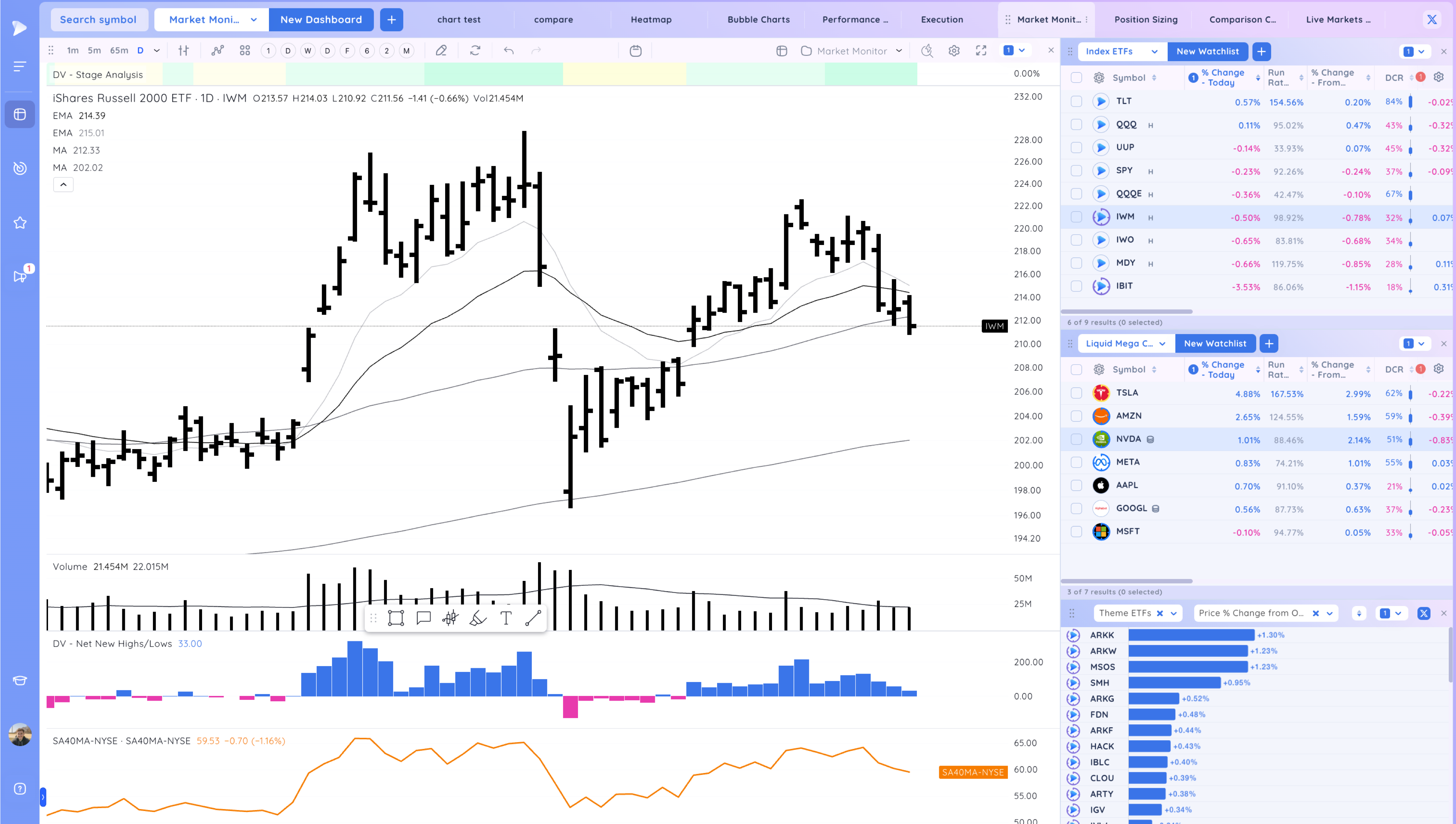The height and width of the screenshot is (824, 1456).
Task: Toggle fullscreen chart icon
Action: tap(981, 51)
